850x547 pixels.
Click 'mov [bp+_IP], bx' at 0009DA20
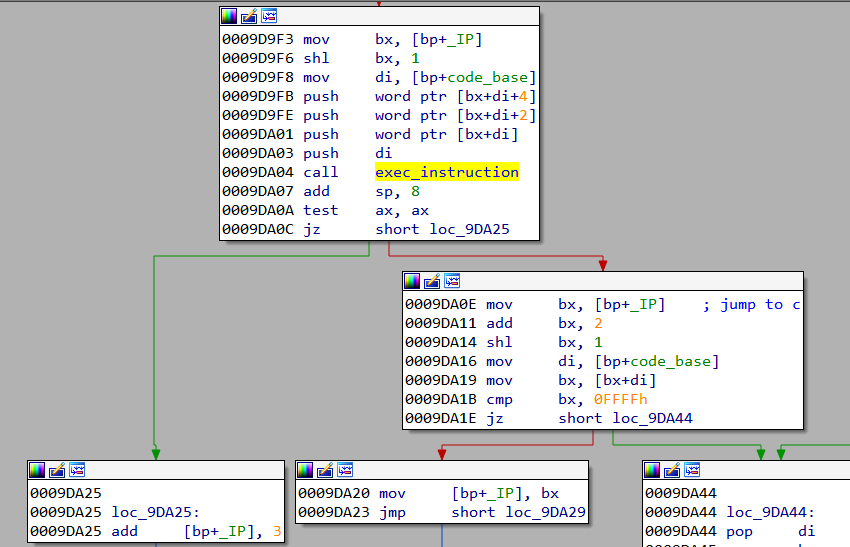point(468,493)
